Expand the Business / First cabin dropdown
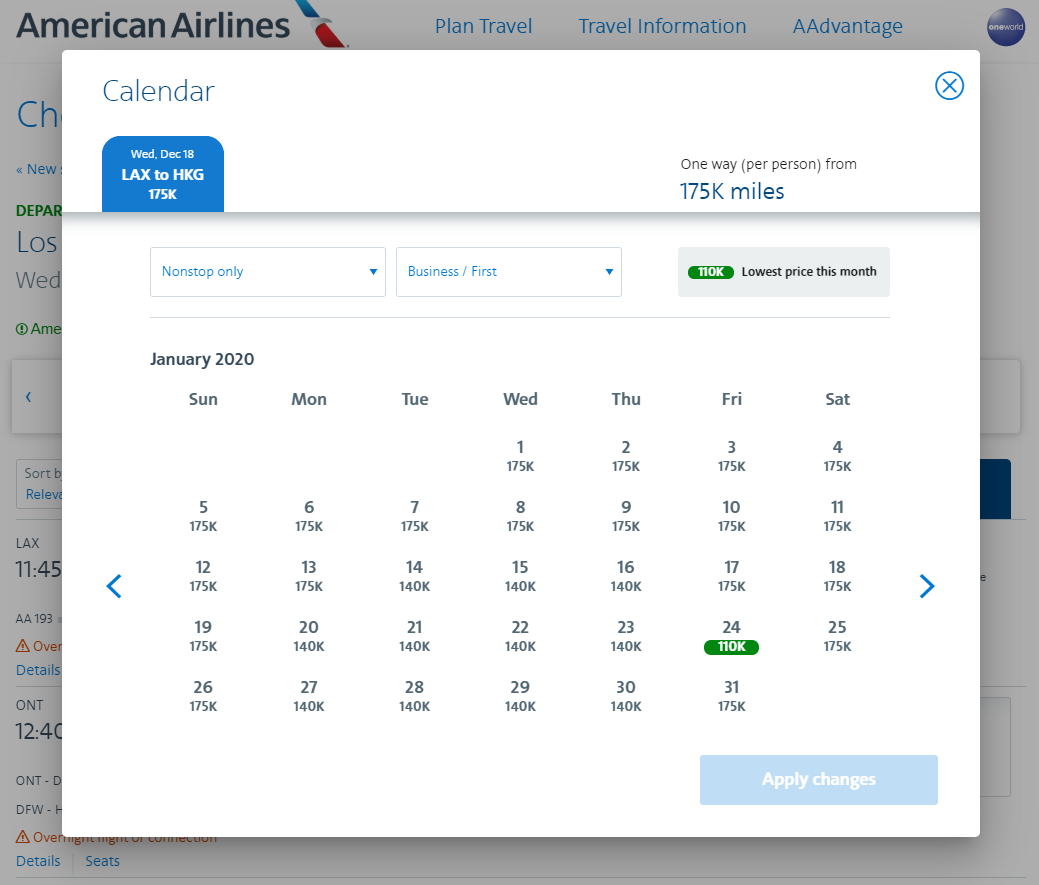 (x=509, y=272)
